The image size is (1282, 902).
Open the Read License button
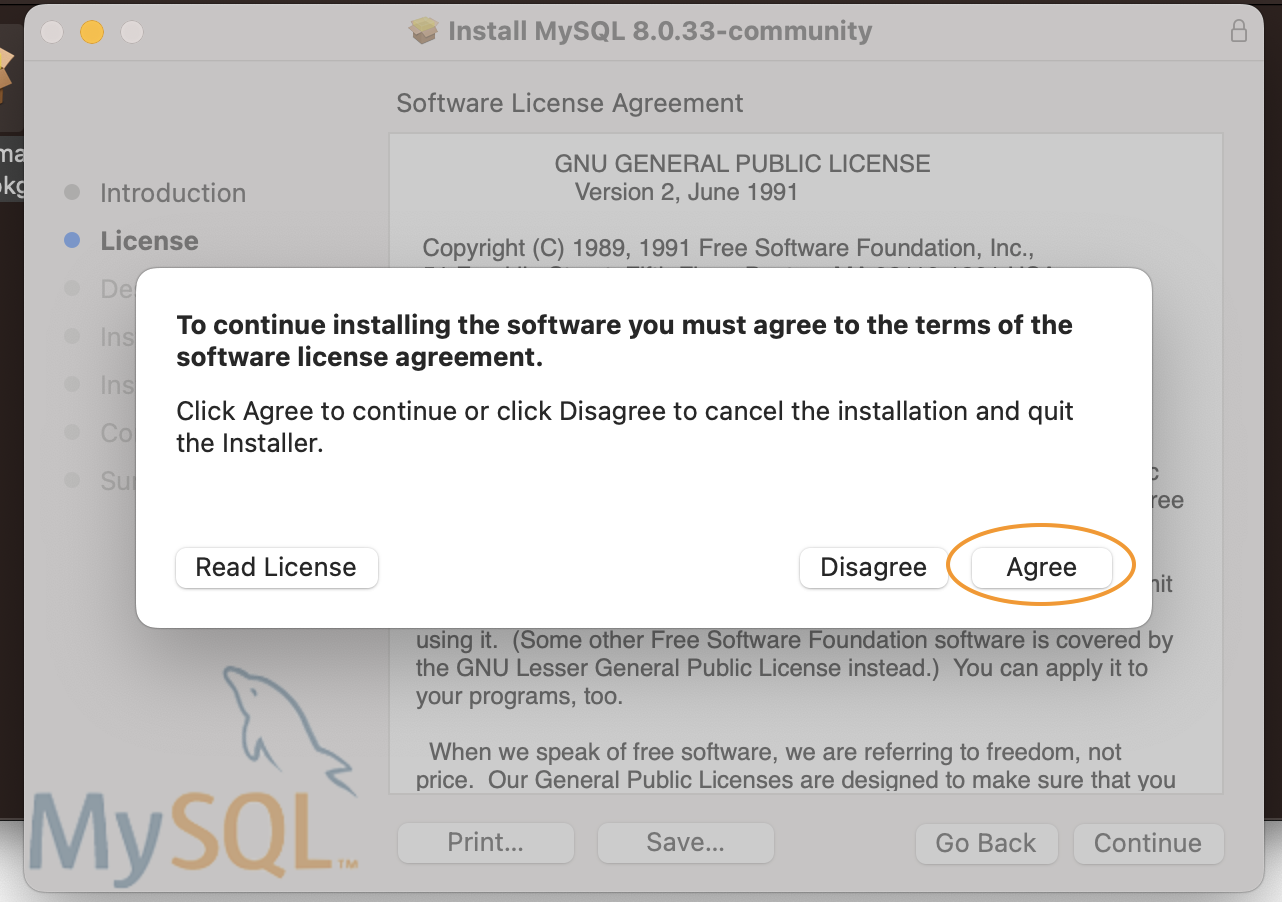click(276, 567)
